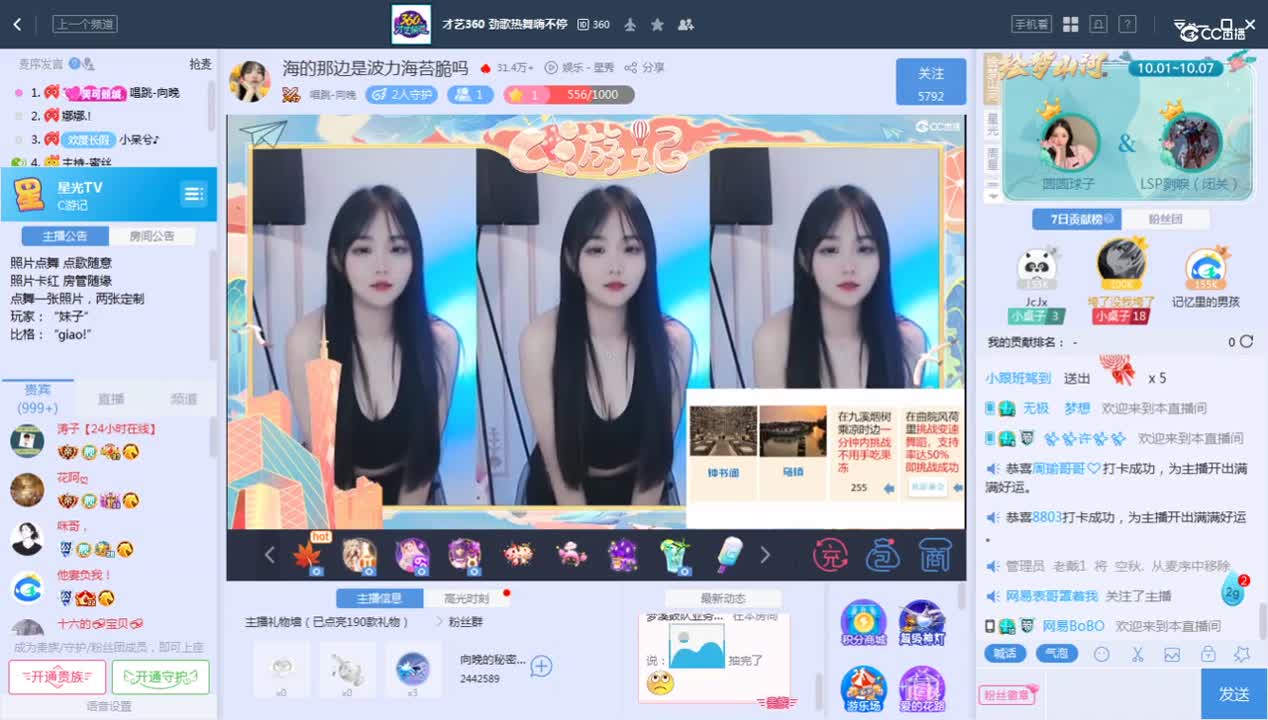Select the popsicle gift

[x=730, y=555]
